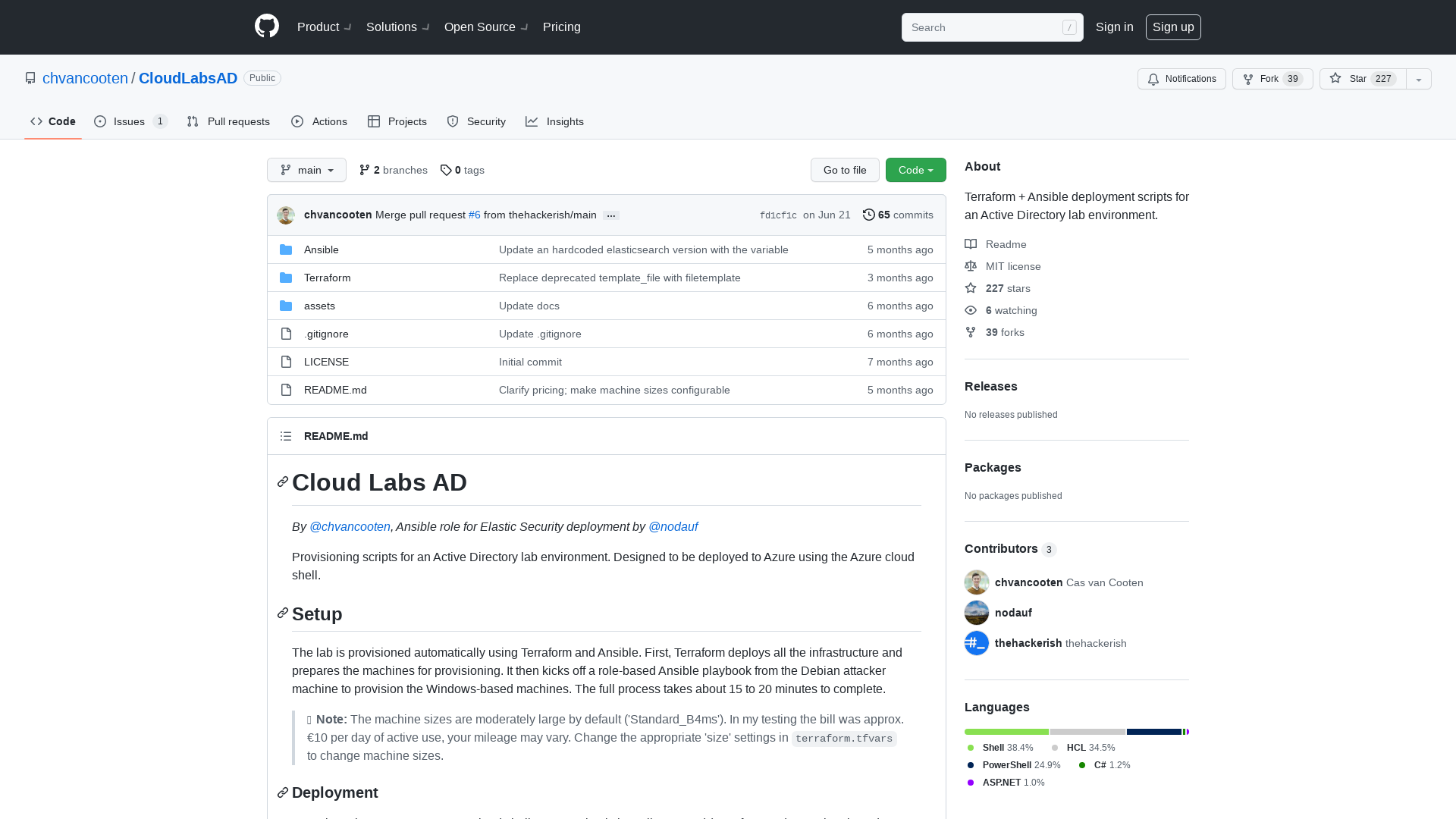Click the assets folder icon
Viewport: 1456px width, 819px height.
click(x=286, y=306)
